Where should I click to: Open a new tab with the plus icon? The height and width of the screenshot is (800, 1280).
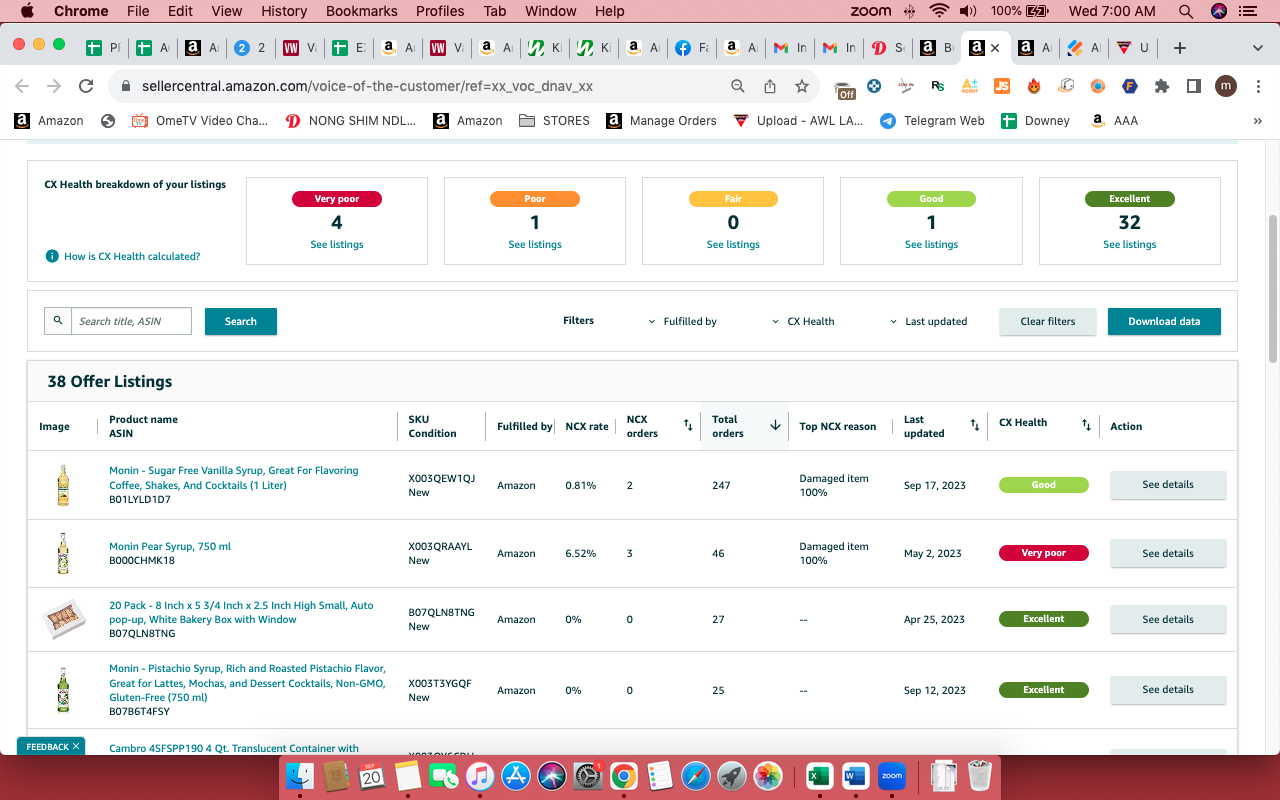(1180, 48)
